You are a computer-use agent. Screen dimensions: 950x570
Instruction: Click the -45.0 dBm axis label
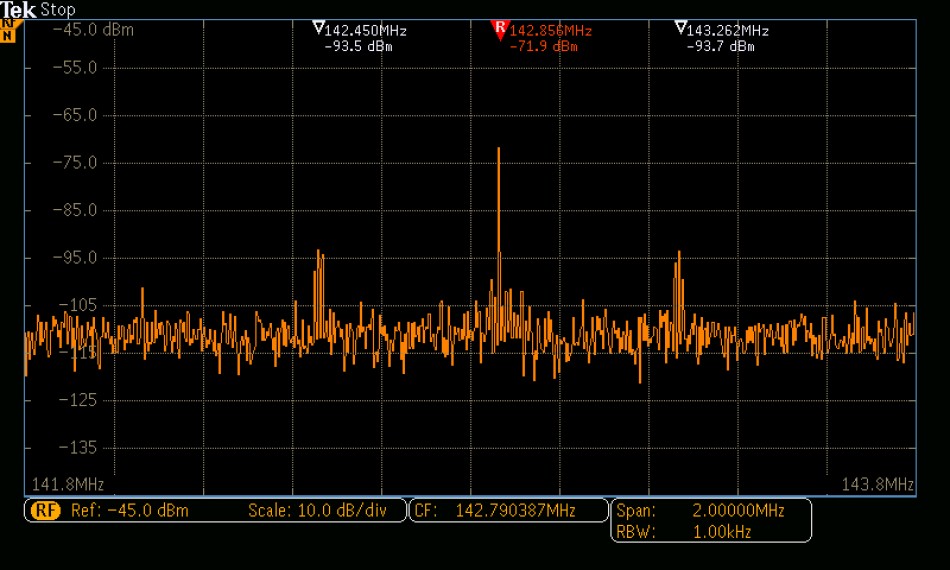93,30
